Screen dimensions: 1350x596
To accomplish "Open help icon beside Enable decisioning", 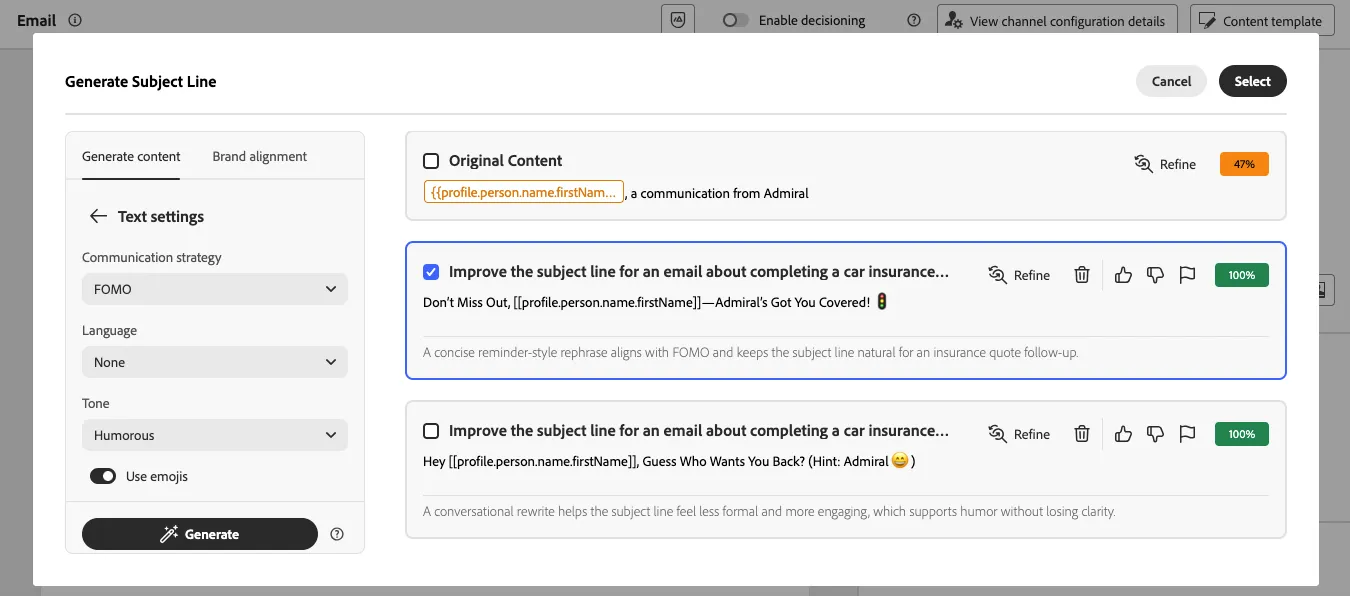I will click(x=913, y=20).
